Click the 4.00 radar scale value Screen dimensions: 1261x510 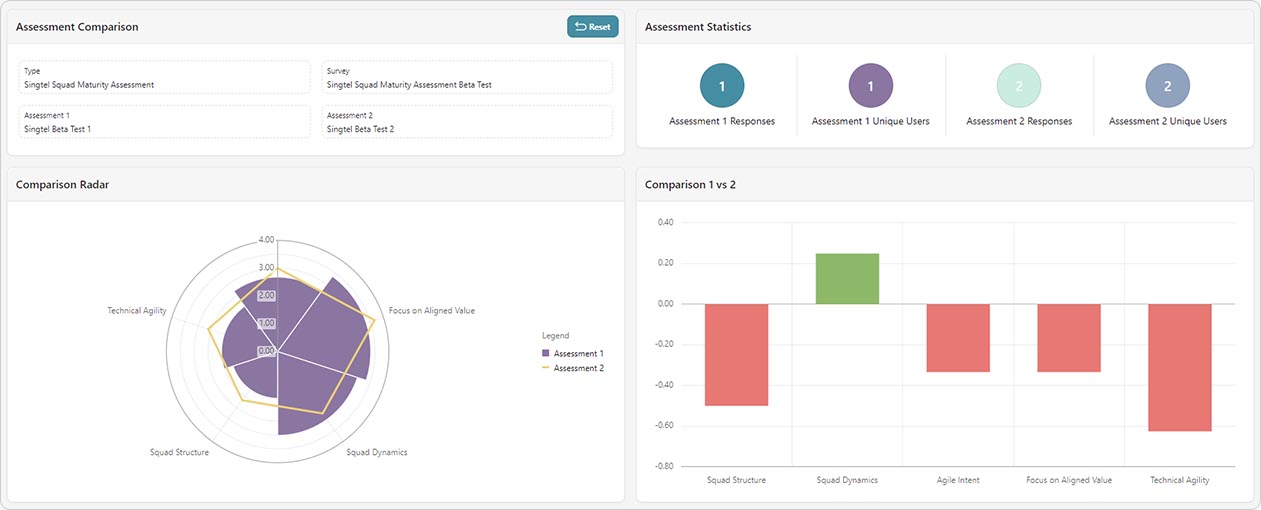click(x=266, y=240)
